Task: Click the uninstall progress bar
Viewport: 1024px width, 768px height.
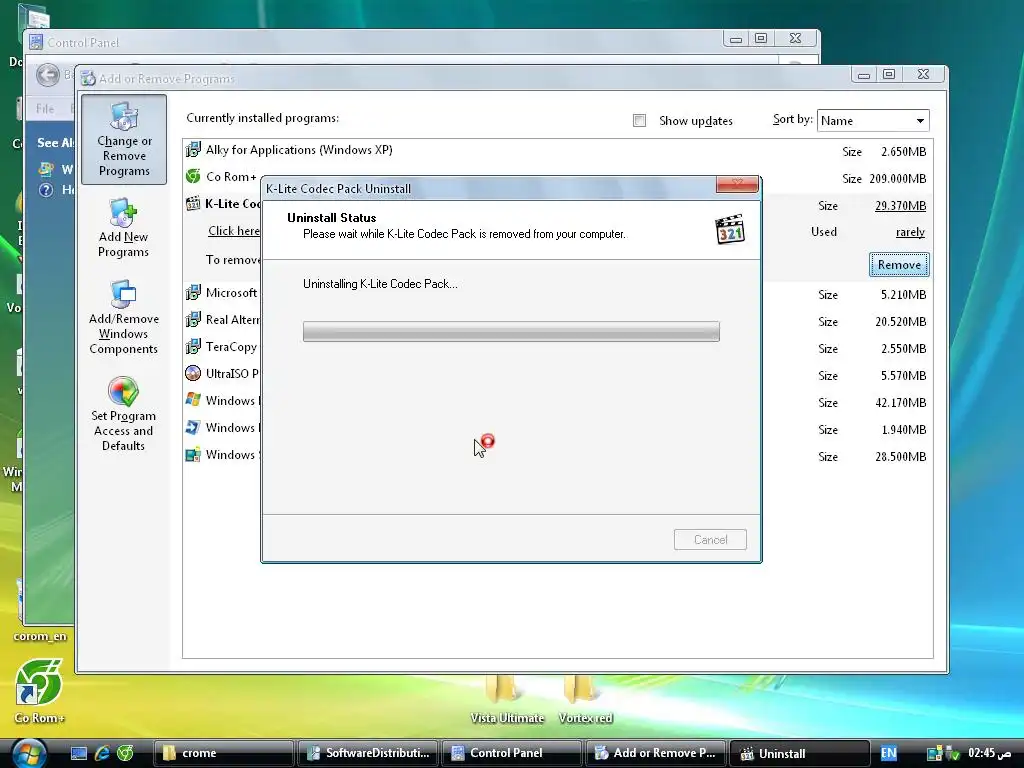Action: pyautogui.click(x=511, y=331)
